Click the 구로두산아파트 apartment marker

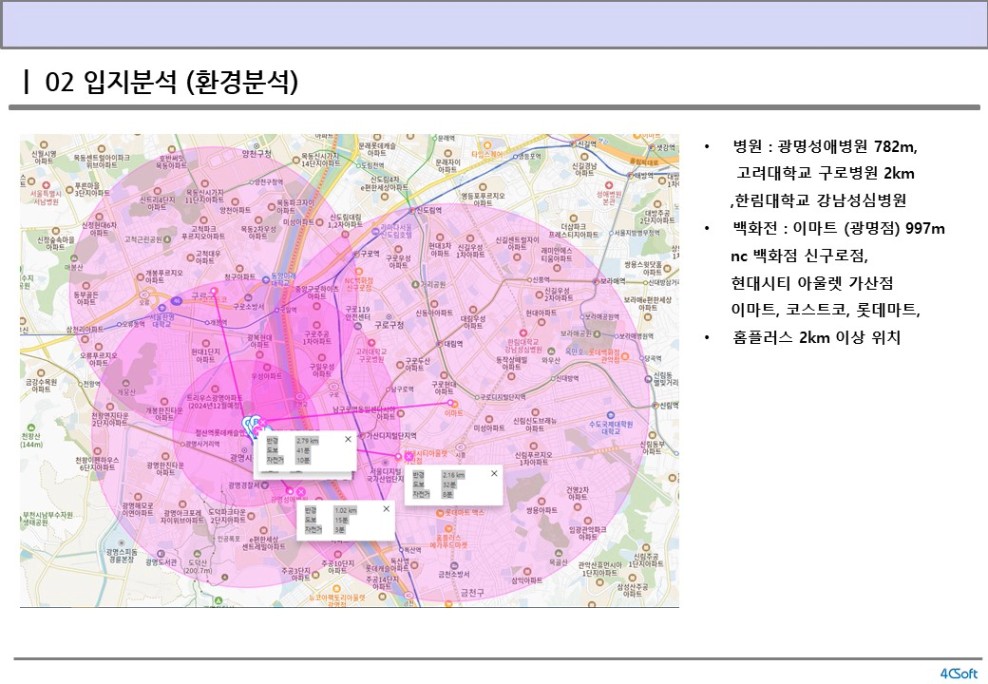tap(399, 363)
